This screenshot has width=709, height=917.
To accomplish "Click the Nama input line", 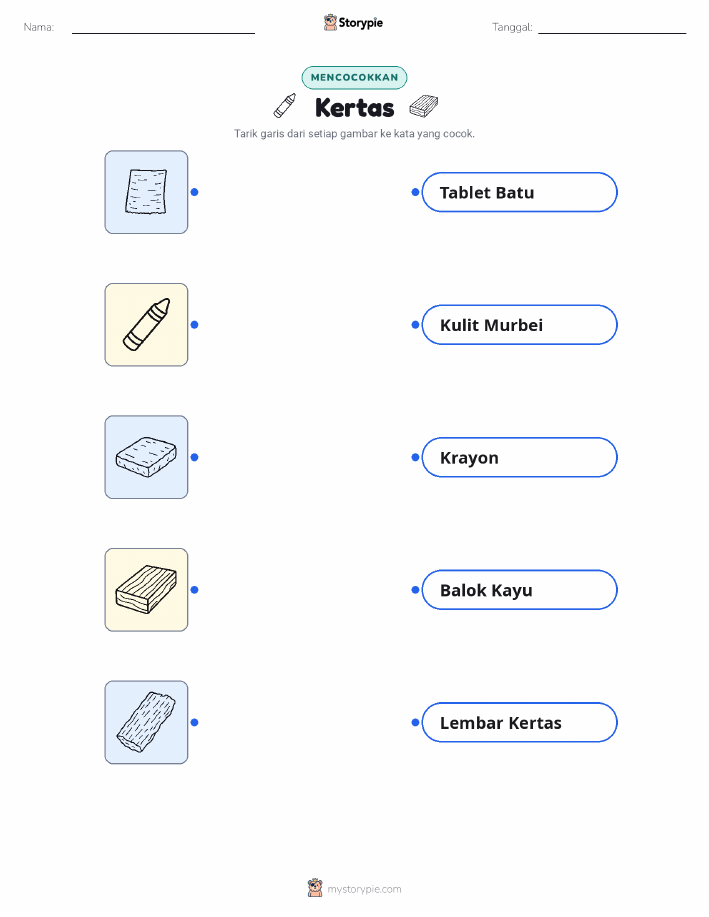I will (x=163, y=28).
